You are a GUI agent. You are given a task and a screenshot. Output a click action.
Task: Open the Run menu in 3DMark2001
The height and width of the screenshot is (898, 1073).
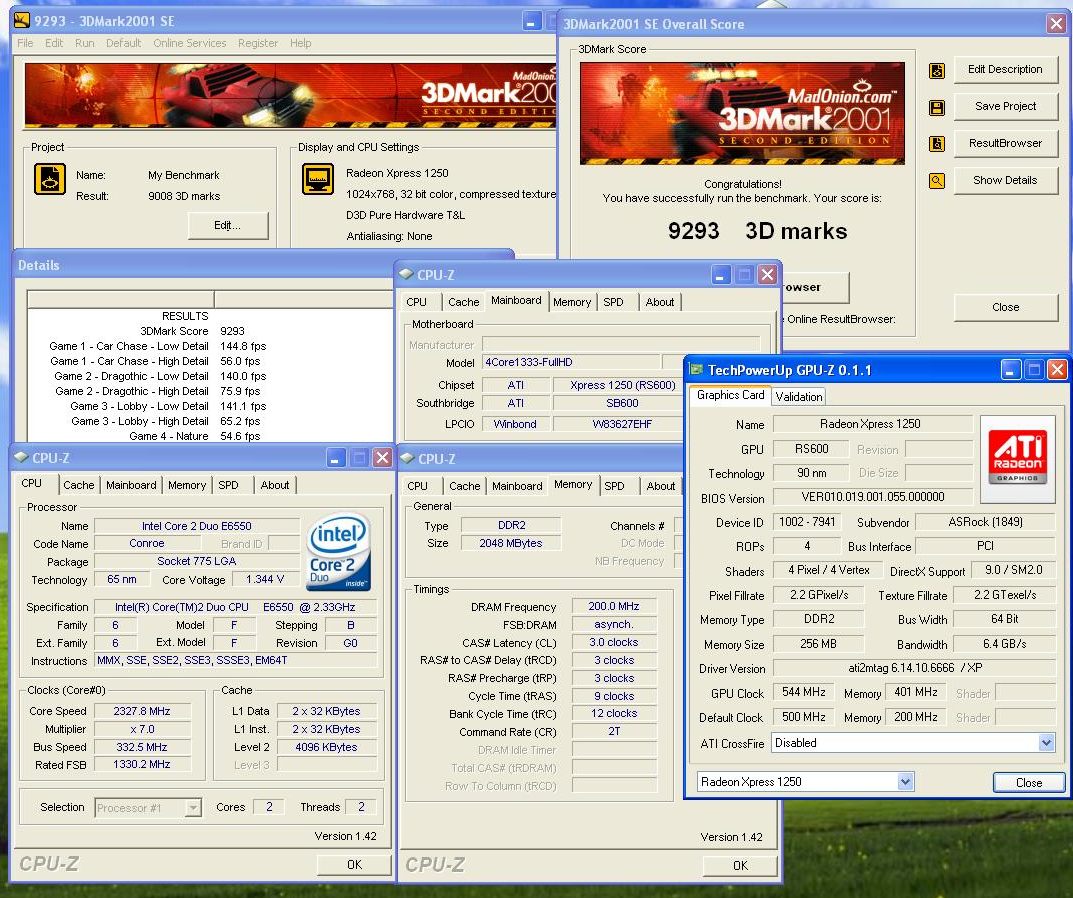tap(85, 42)
